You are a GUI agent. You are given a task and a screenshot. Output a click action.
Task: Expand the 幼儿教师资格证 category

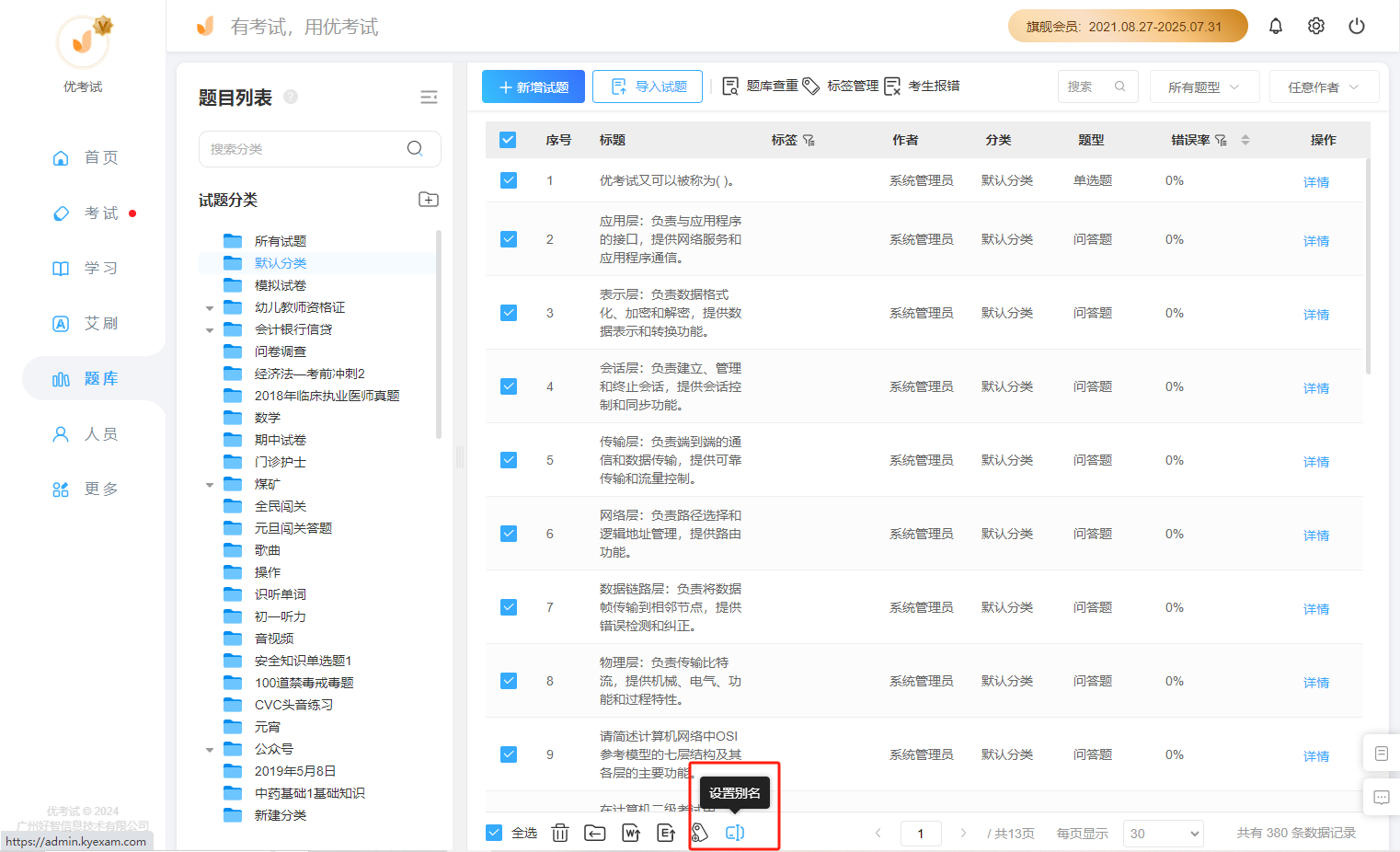pos(210,308)
